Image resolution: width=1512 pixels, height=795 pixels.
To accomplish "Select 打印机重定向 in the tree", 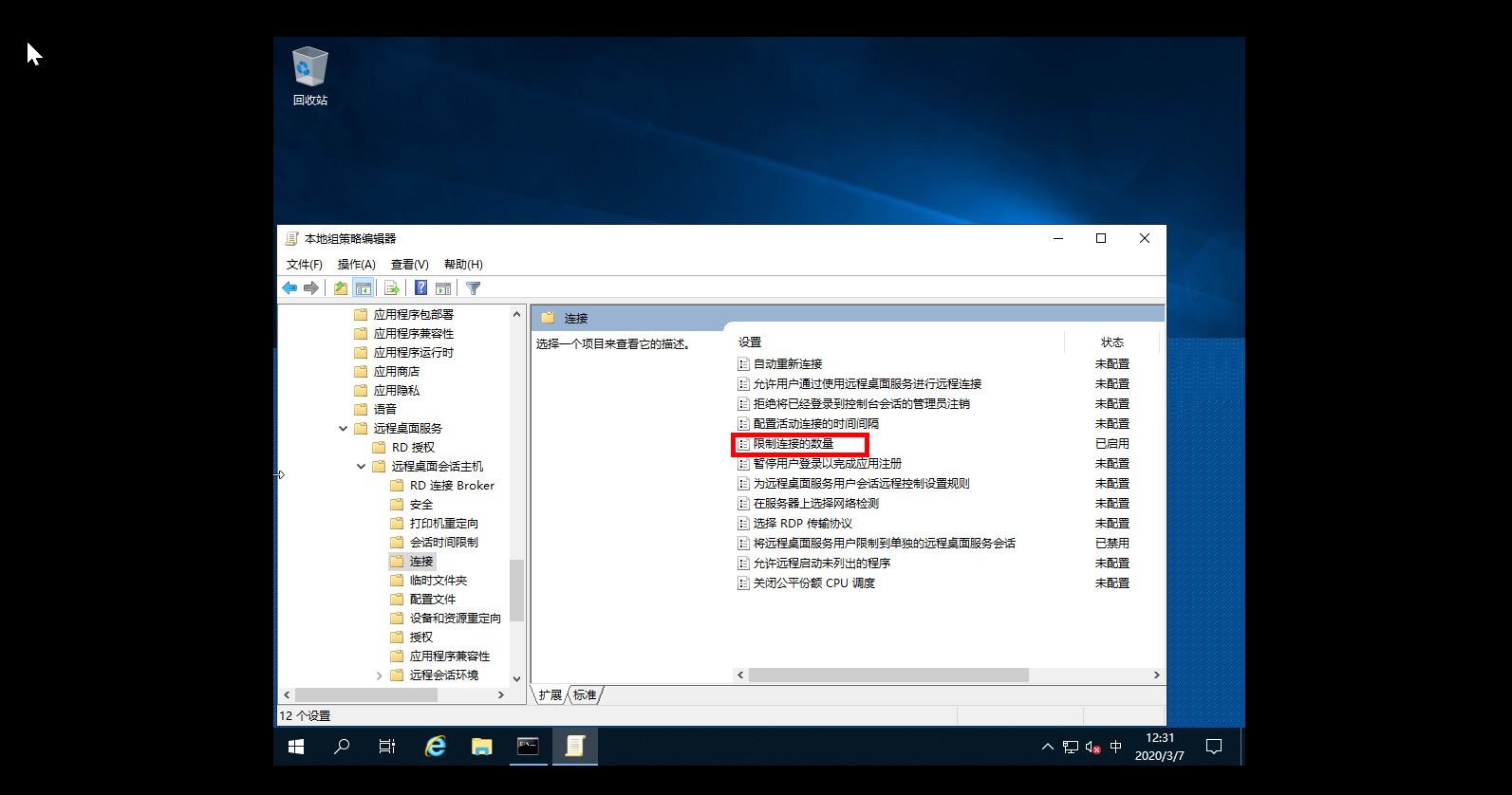I will tap(444, 524).
